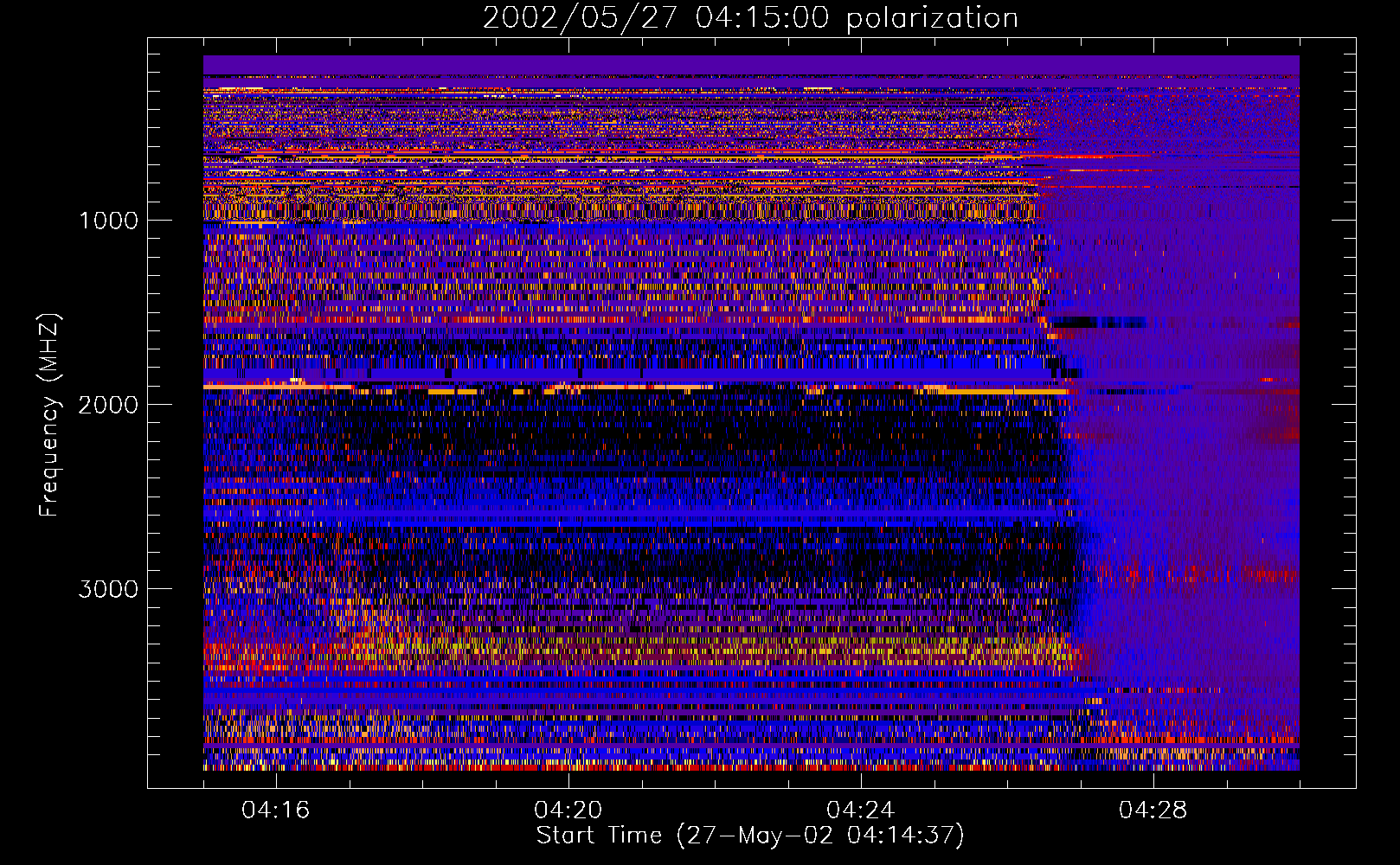The width and height of the screenshot is (1400, 865).
Task: Click the 3000 frequency tick label
Action: 109,589
